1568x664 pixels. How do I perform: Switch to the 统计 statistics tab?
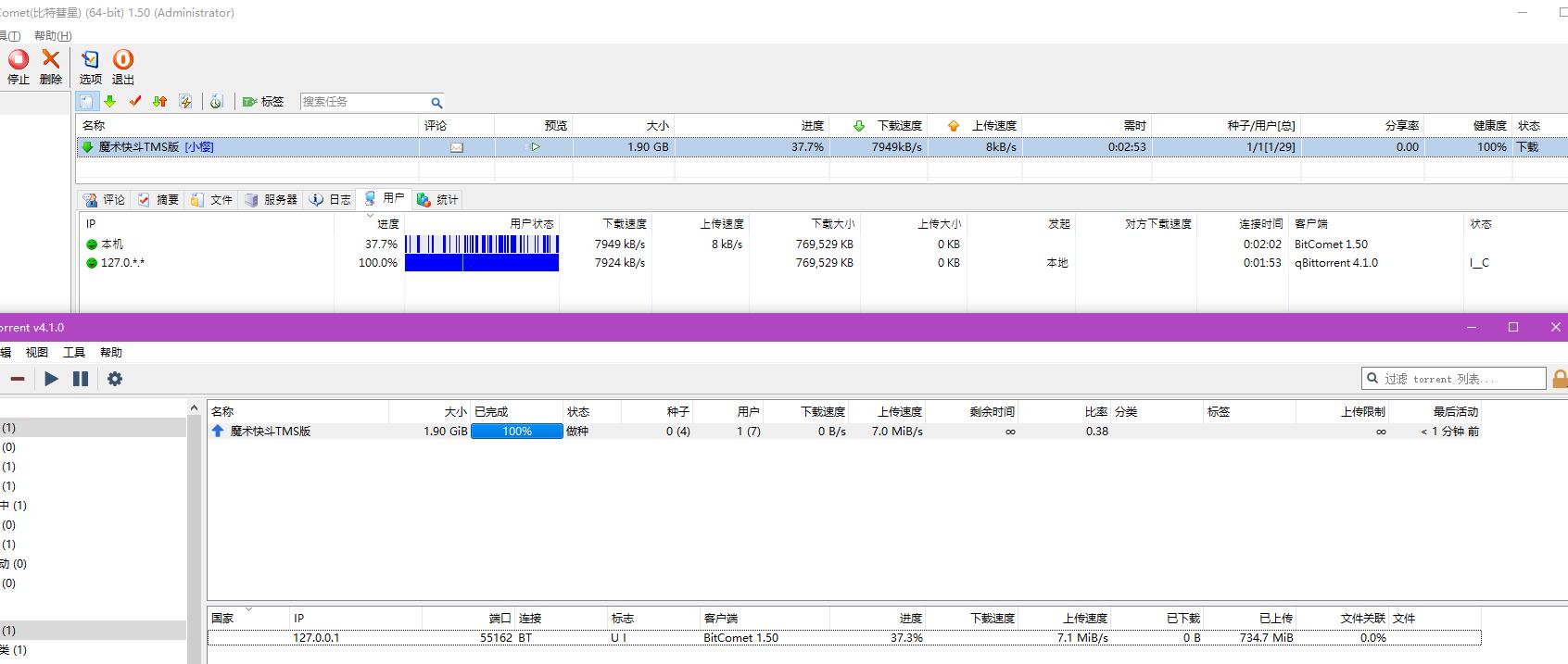click(438, 199)
